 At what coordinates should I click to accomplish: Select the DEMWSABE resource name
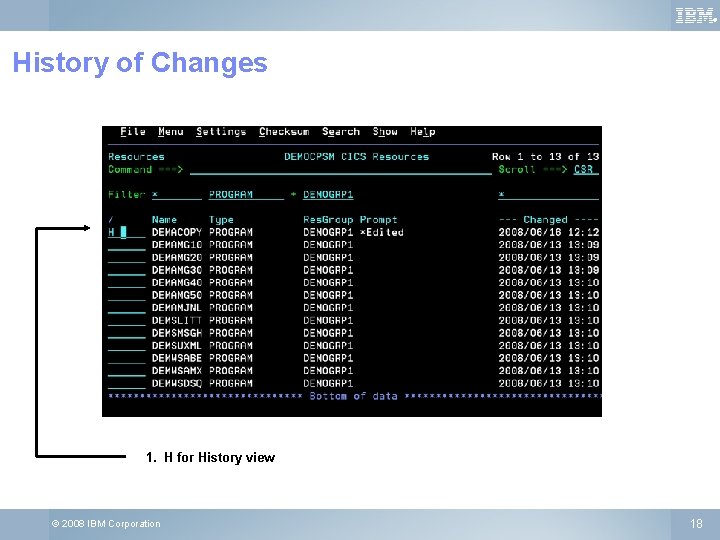coord(177,358)
